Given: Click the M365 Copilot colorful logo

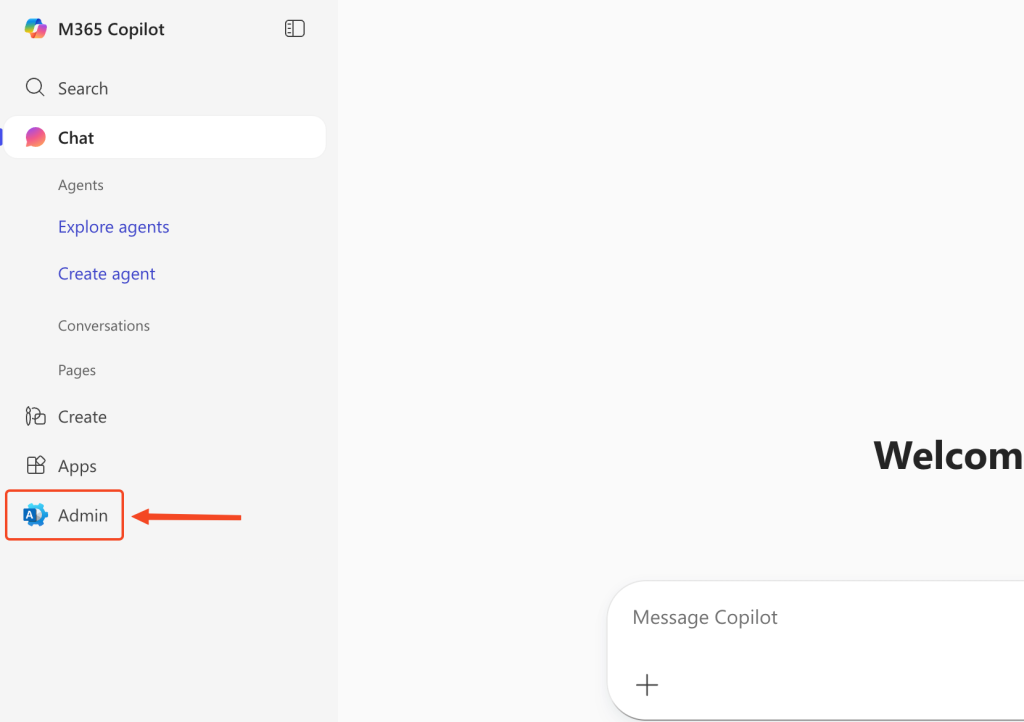Looking at the screenshot, I should [x=36, y=29].
